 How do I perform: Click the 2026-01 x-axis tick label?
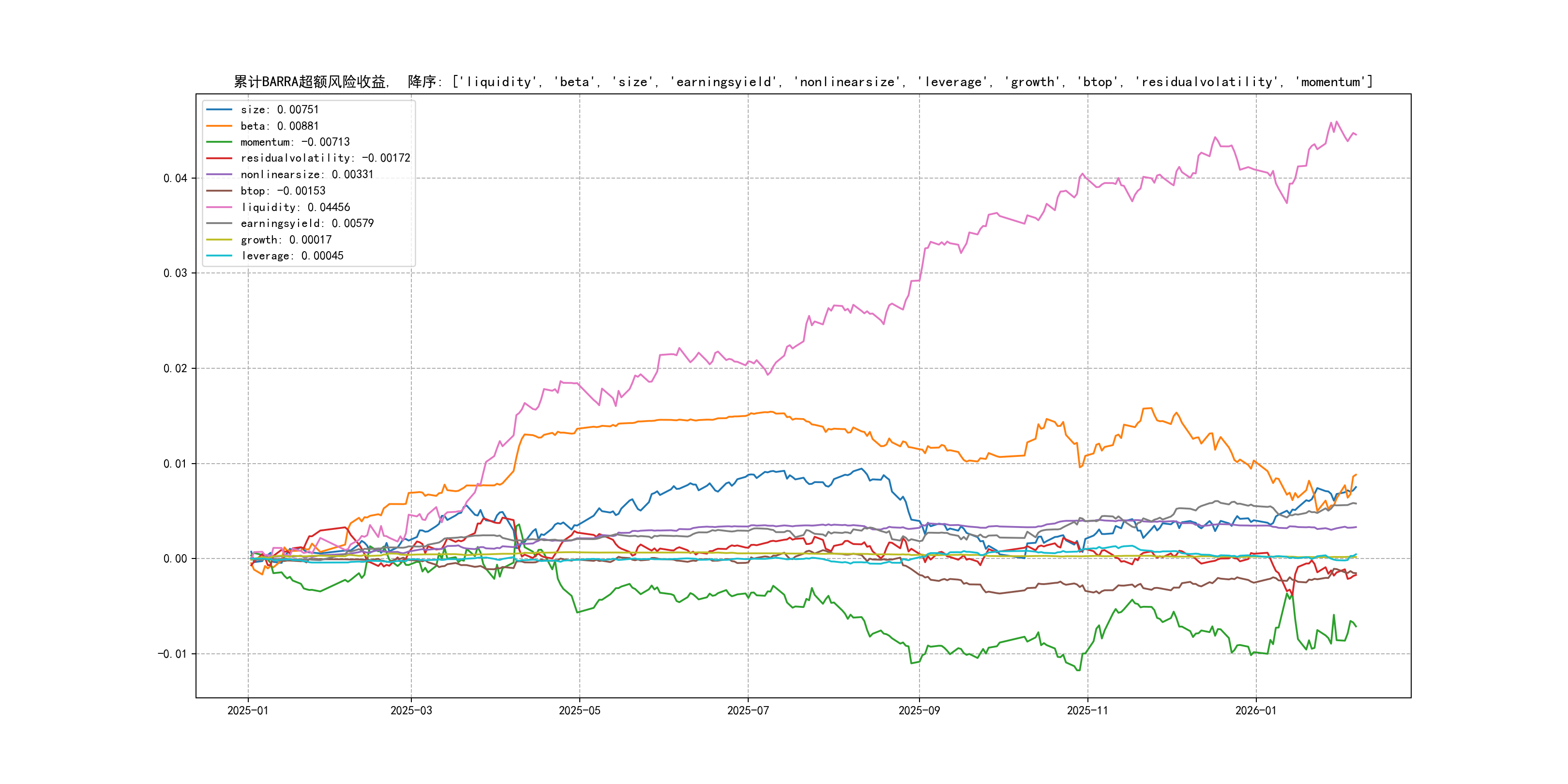click(x=1256, y=710)
